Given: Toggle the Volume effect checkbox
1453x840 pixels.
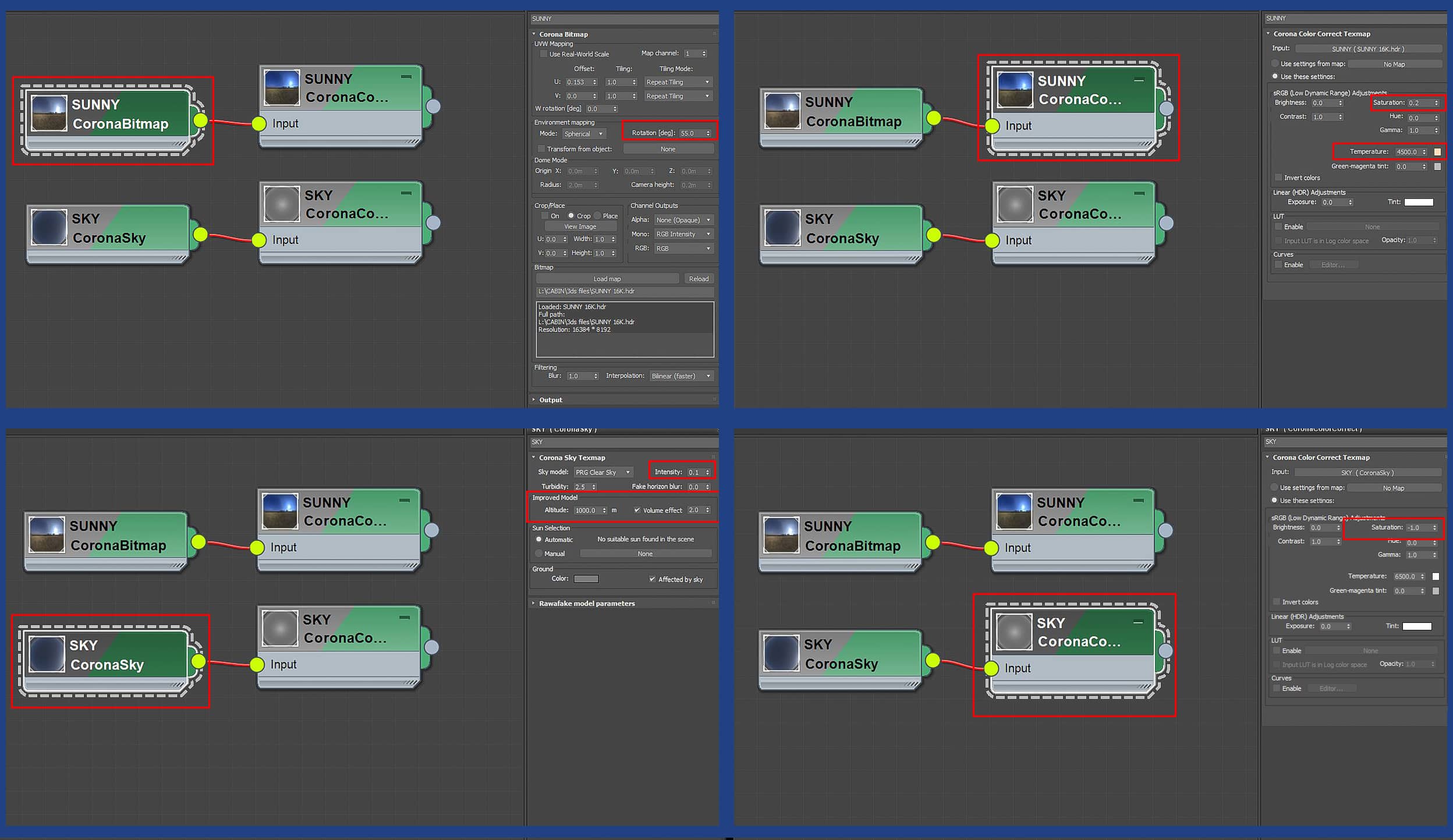Looking at the screenshot, I should [x=637, y=510].
